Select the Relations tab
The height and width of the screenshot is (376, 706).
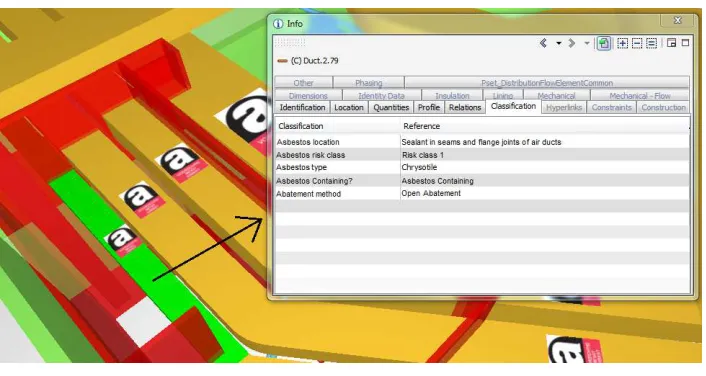[x=465, y=107]
